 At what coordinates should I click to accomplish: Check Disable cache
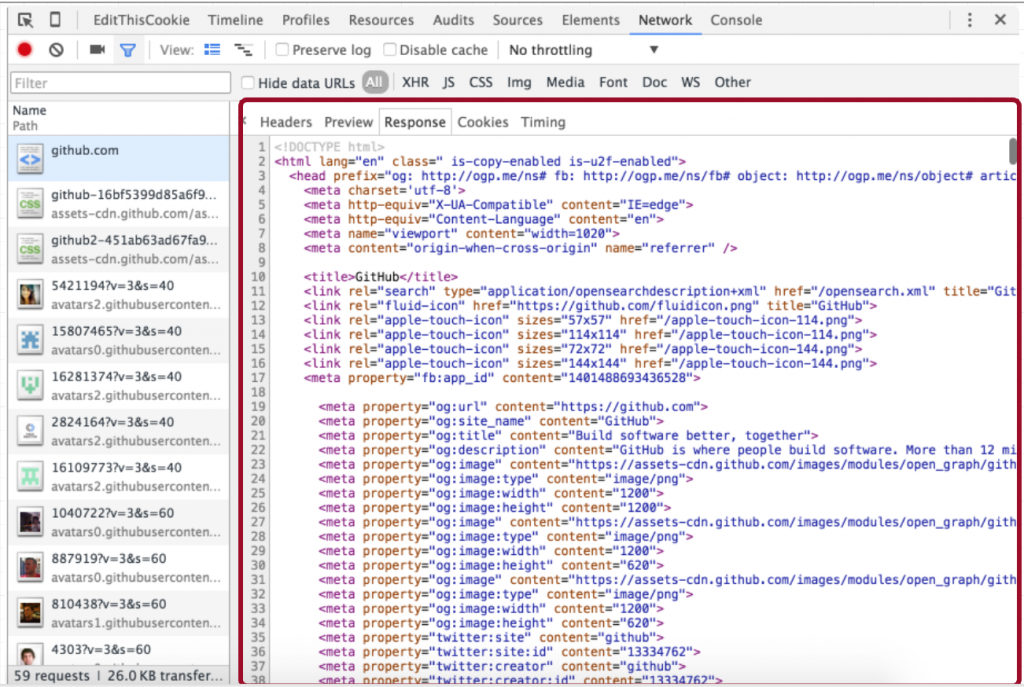tap(393, 49)
